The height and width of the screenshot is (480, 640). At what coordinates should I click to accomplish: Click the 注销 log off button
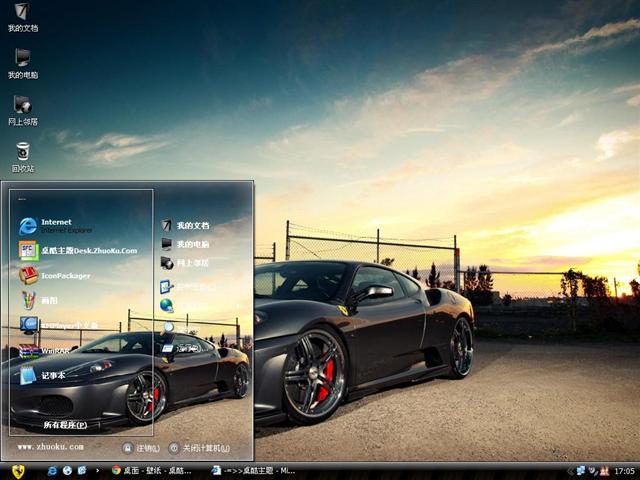pos(141,448)
